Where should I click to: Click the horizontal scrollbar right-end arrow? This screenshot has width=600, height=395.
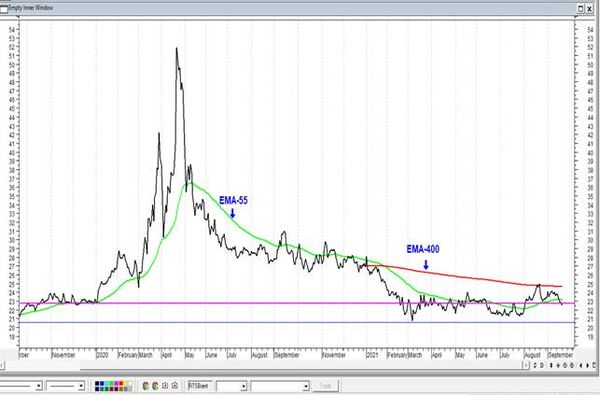526,366
